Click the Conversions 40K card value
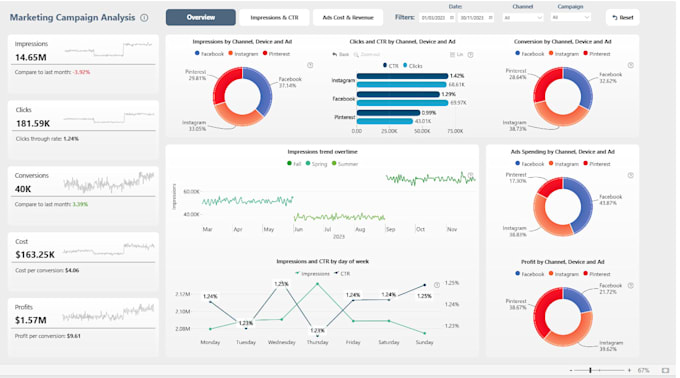This screenshot has width=680, height=378. pyautogui.click(x=23, y=189)
